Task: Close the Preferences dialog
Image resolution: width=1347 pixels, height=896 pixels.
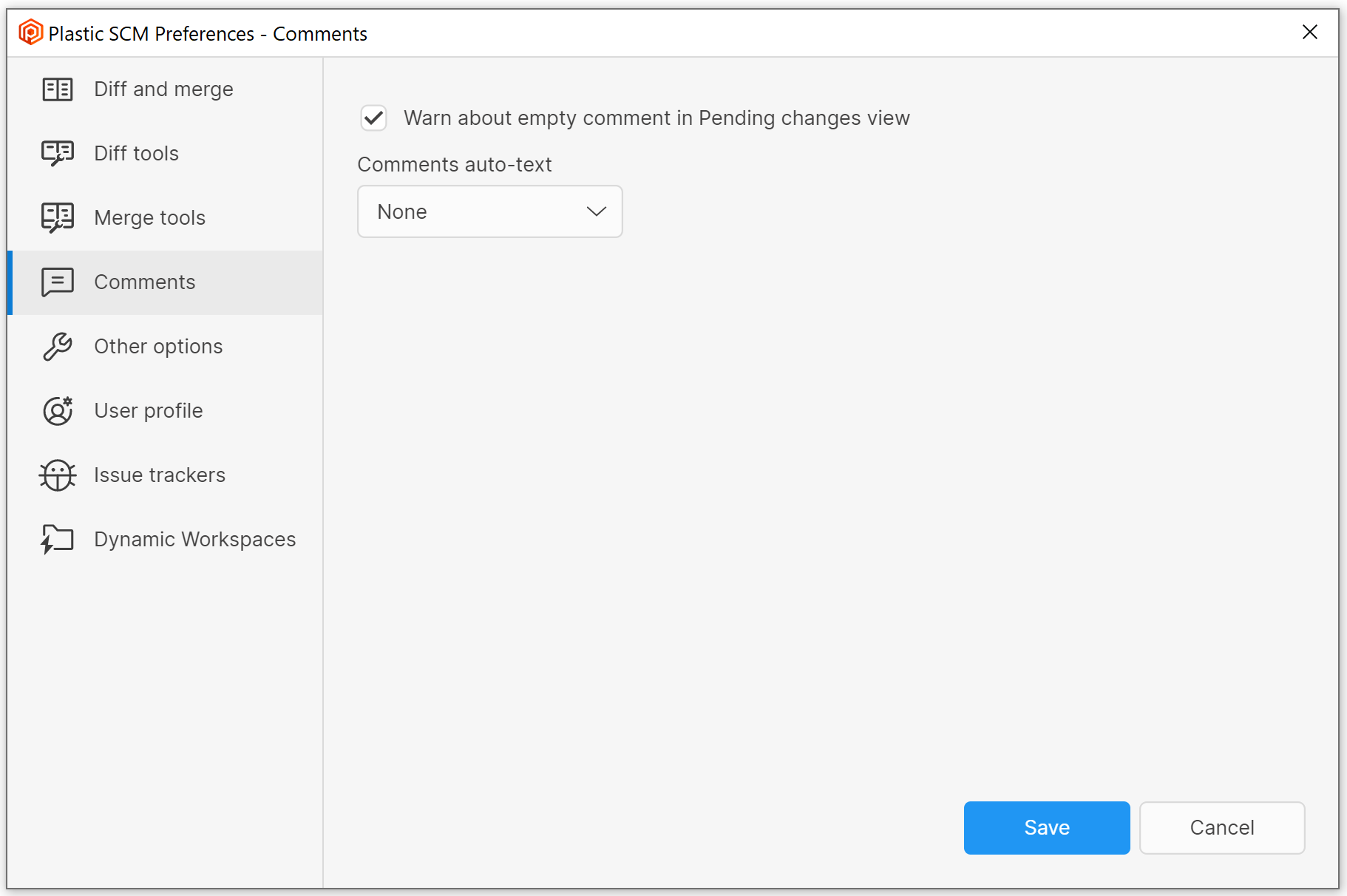Action: click(x=1310, y=33)
